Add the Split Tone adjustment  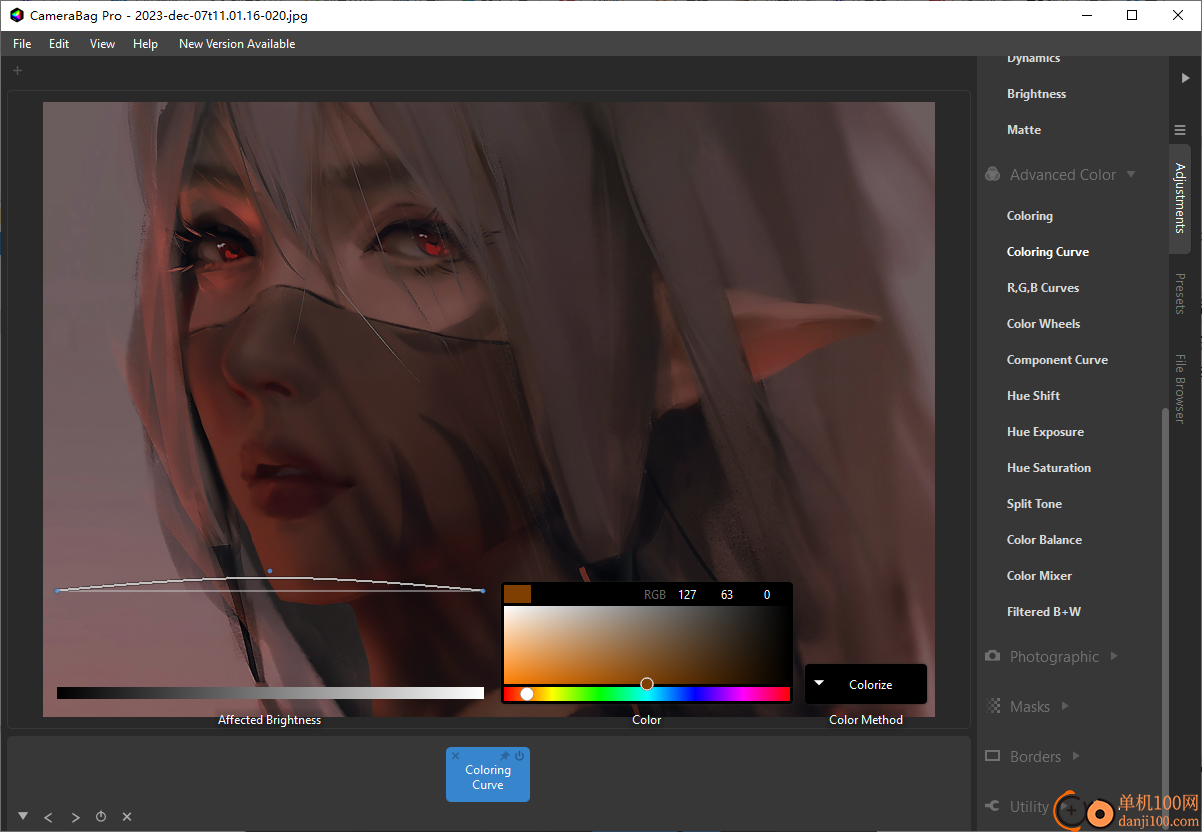click(x=1034, y=504)
